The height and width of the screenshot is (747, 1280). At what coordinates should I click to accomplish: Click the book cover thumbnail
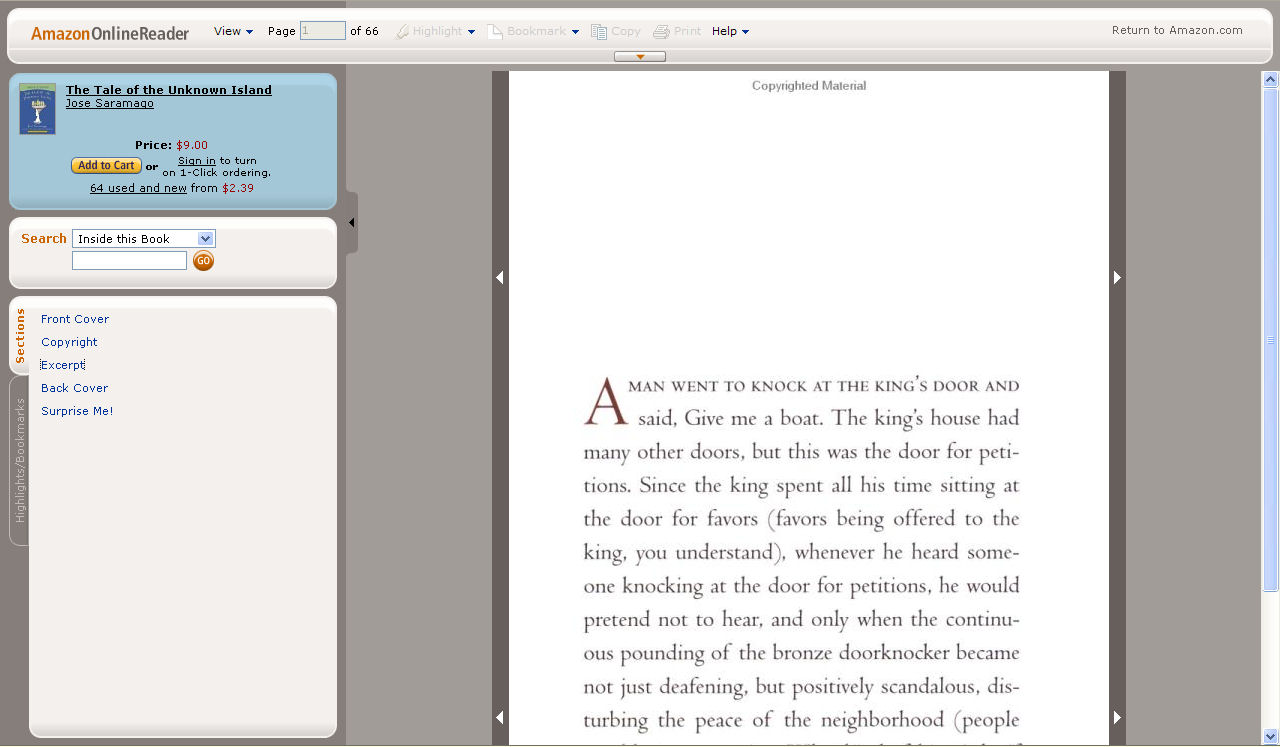pos(38,109)
